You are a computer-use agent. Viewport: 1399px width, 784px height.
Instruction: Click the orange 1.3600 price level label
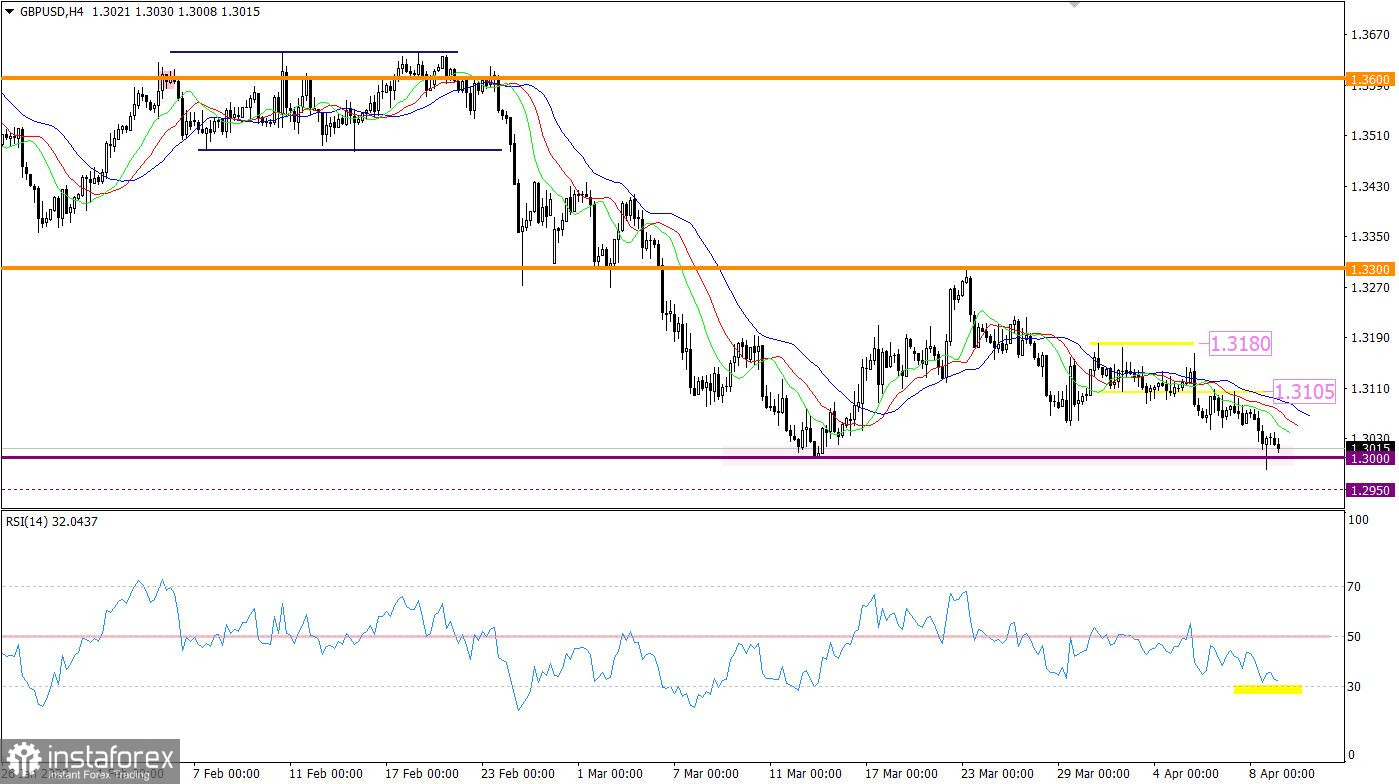[x=1368, y=79]
